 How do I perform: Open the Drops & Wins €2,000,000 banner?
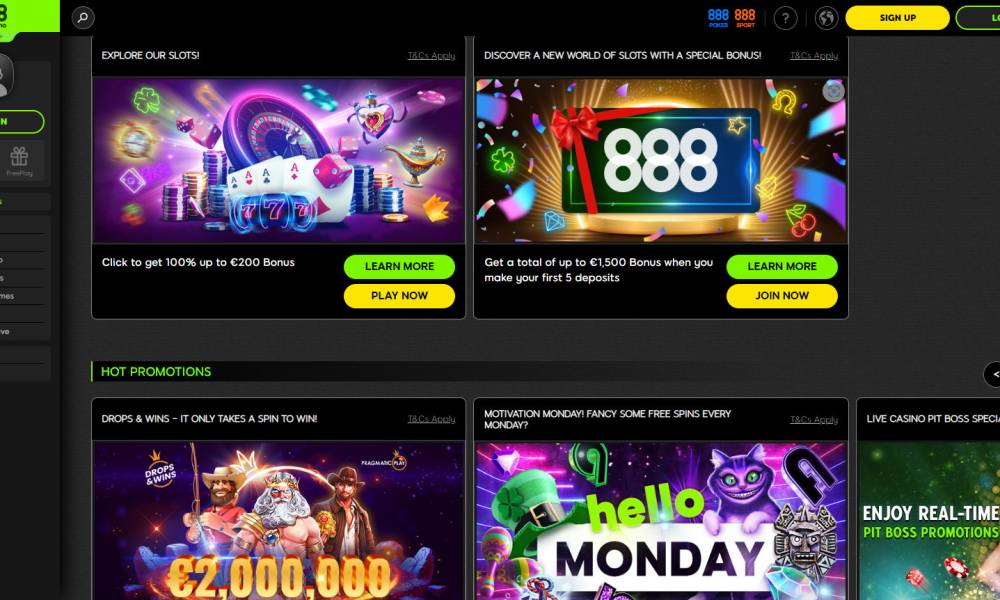click(x=279, y=521)
